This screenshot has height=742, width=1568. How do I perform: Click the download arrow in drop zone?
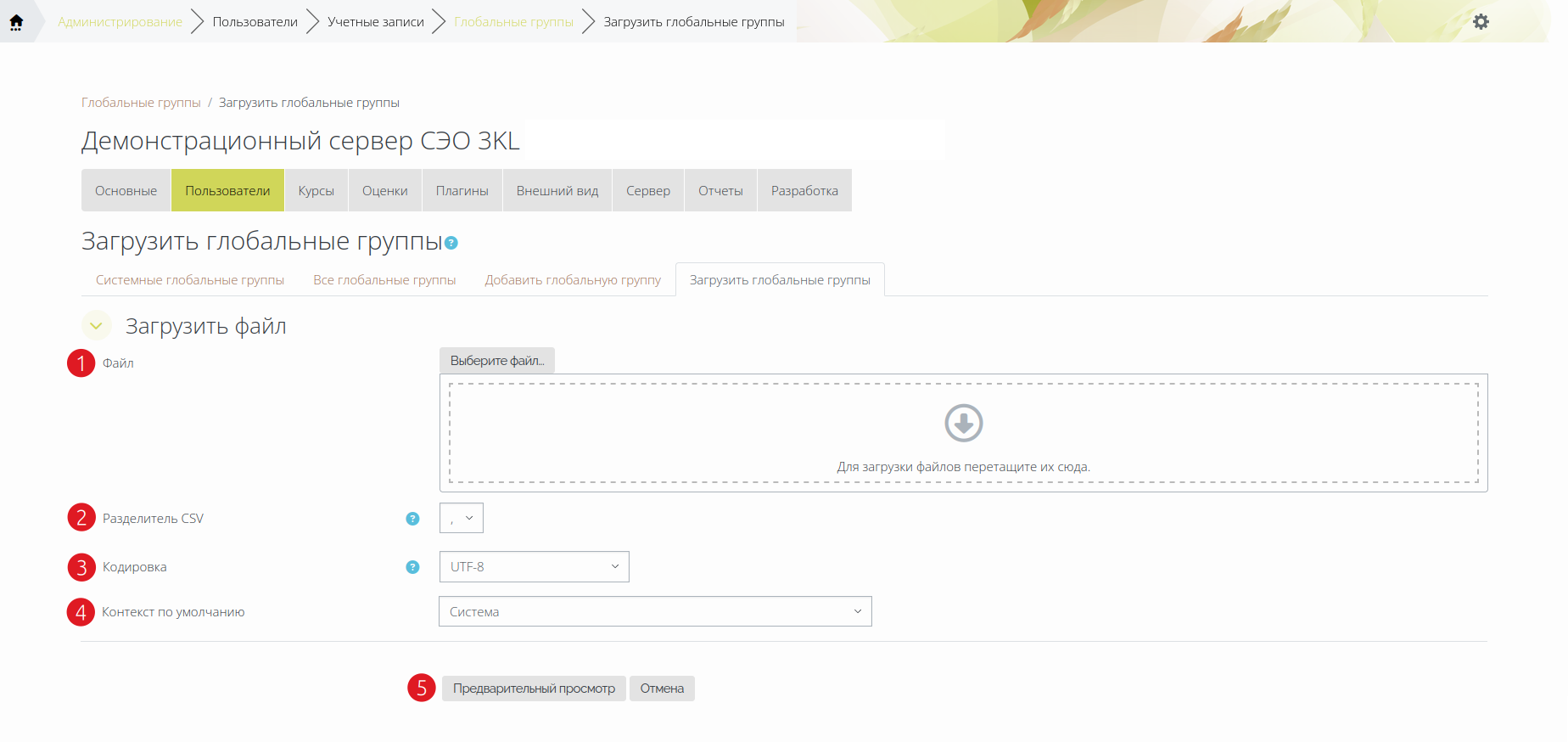point(964,423)
